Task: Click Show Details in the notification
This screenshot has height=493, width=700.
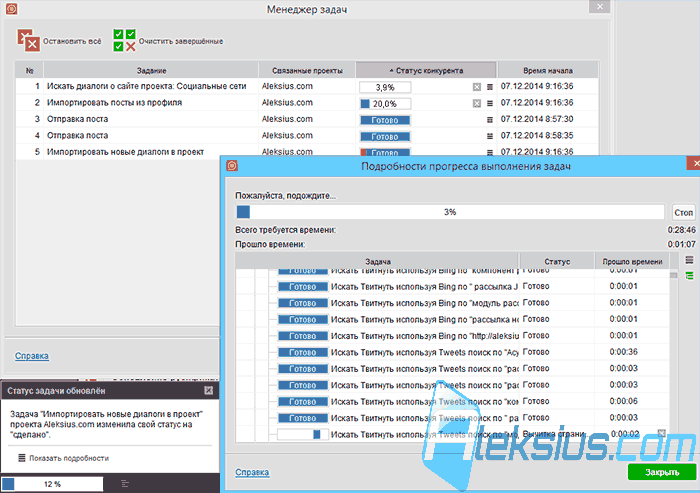Action: click(63, 458)
